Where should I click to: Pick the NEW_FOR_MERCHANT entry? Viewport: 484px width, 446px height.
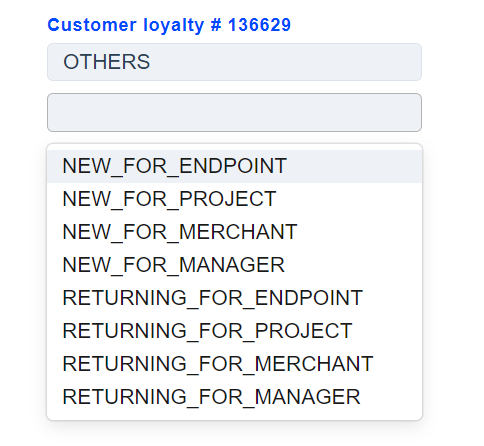tap(234, 232)
